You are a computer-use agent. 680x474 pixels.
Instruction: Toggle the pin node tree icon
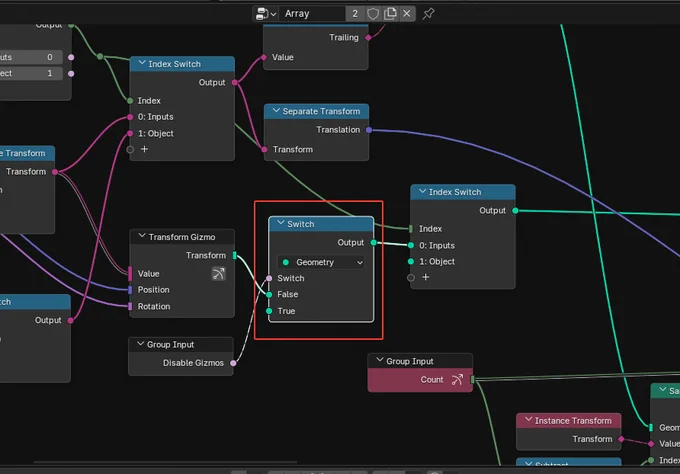tap(428, 14)
